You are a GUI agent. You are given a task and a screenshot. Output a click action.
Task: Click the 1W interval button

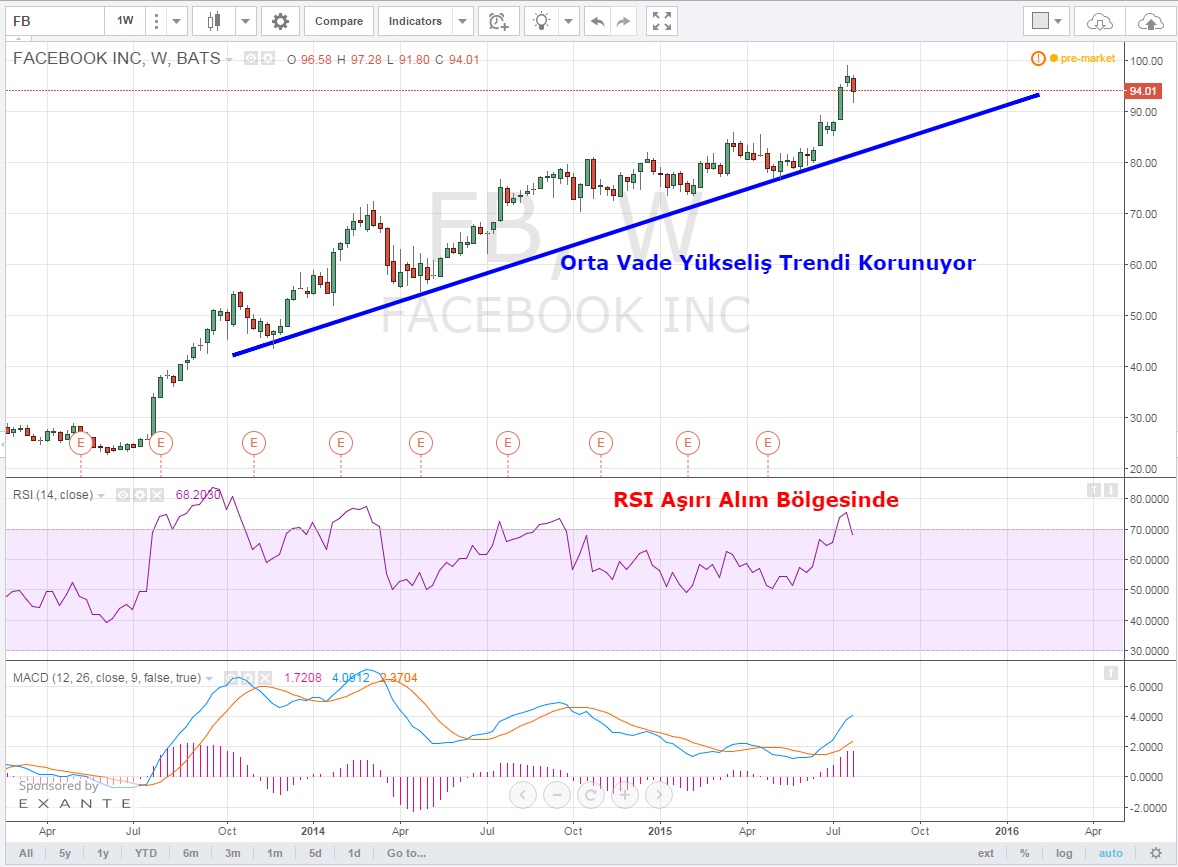point(125,21)
